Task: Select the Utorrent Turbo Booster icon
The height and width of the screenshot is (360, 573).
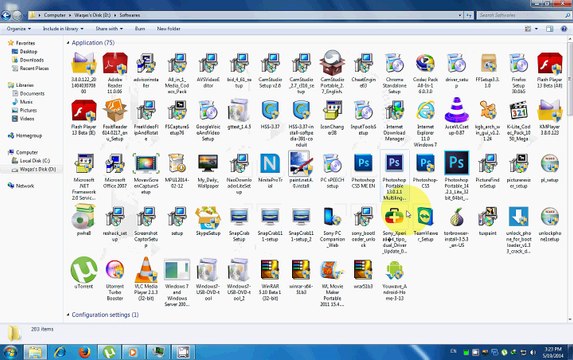Action: coord(115,270)
